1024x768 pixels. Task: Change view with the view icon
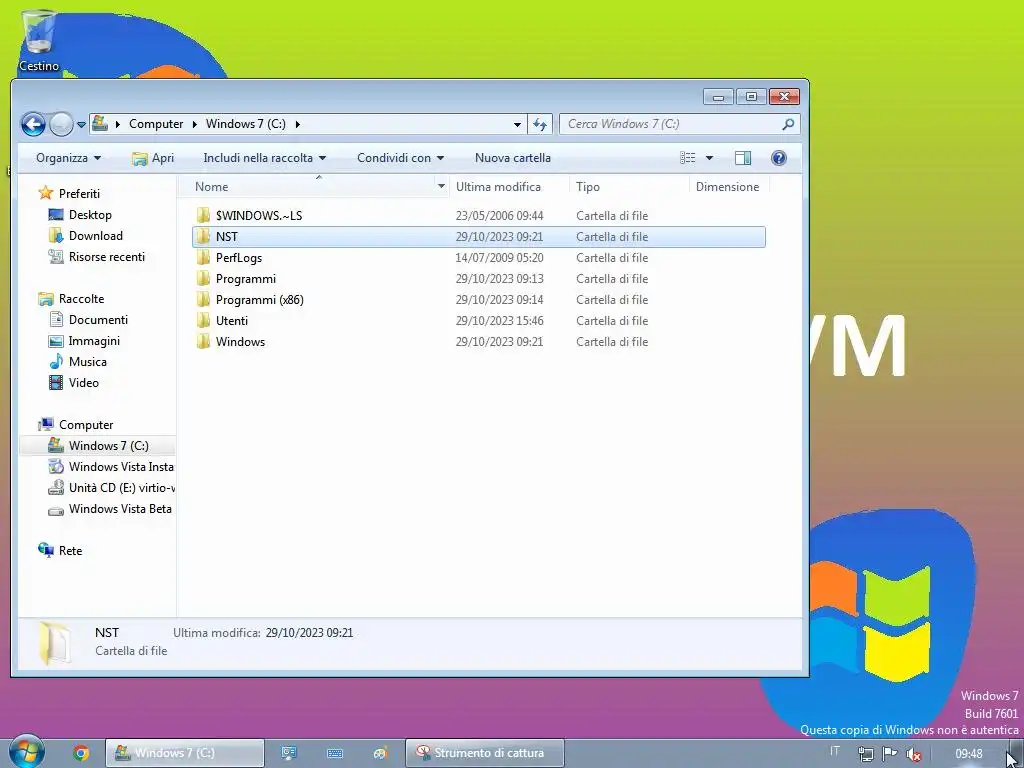688,158
